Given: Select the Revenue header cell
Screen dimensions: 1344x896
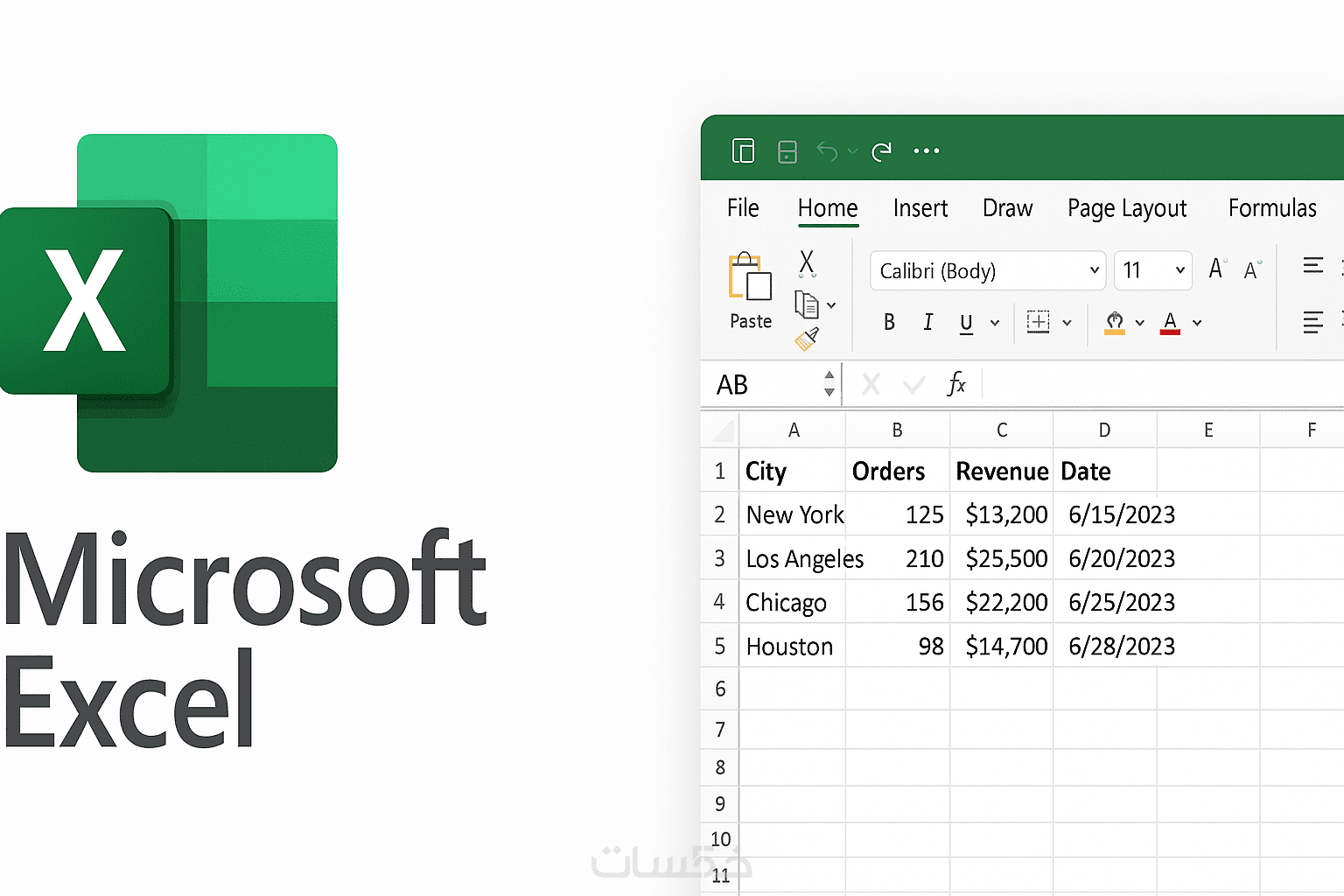Looking at the screenshot, I should (1002, 472).
